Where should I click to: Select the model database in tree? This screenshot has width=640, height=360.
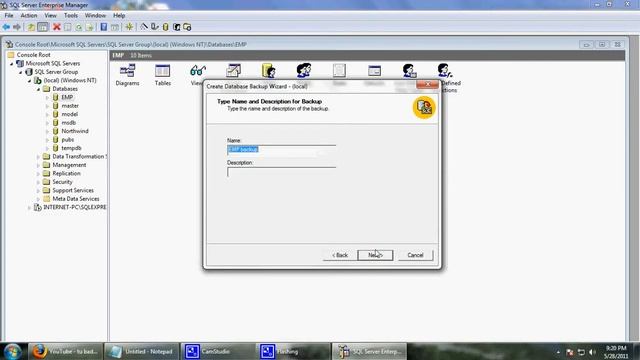point(69,114)
